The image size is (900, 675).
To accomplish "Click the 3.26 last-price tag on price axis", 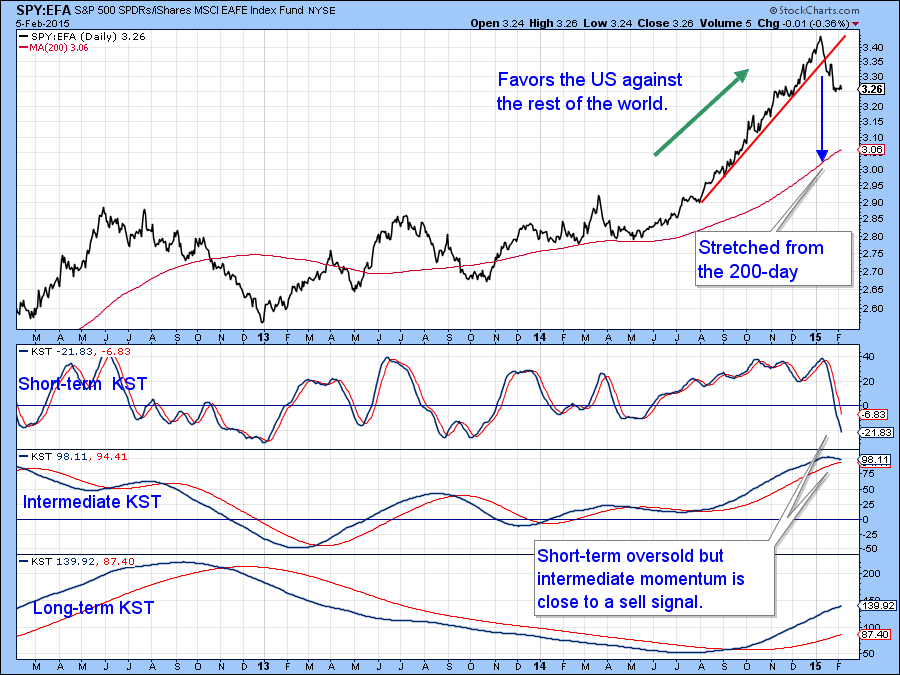I will (x=872, y=89).
